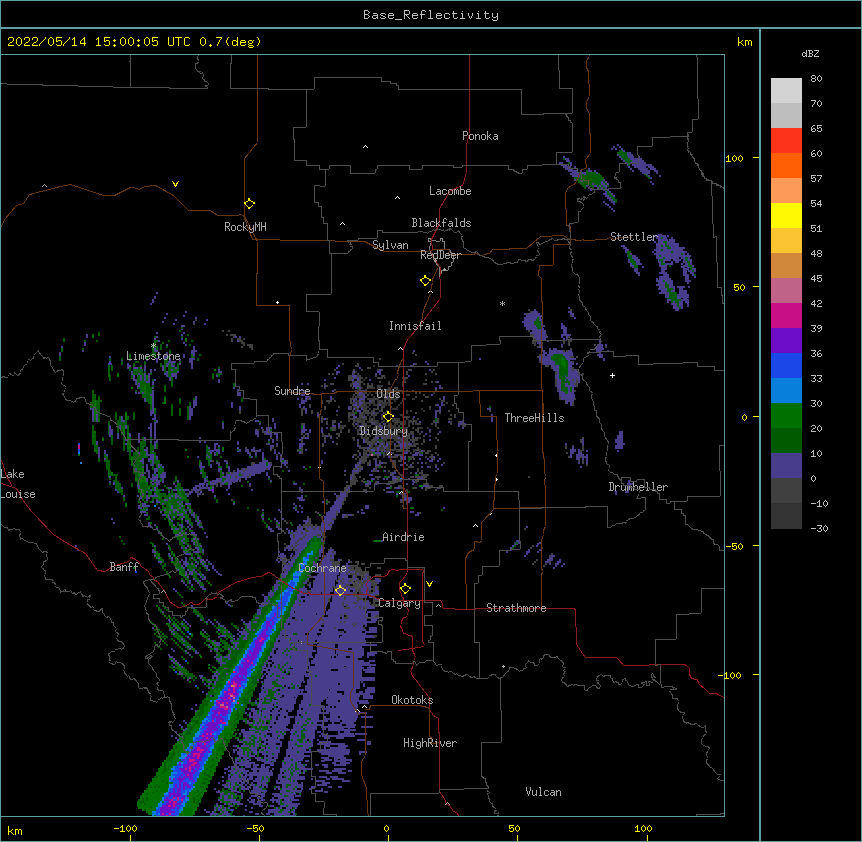The height and width of the screenshot is (842, 862).
Task: Click yellow v marker northeast of Calgary
Action: pyautogui.click(x=429, y=584)
